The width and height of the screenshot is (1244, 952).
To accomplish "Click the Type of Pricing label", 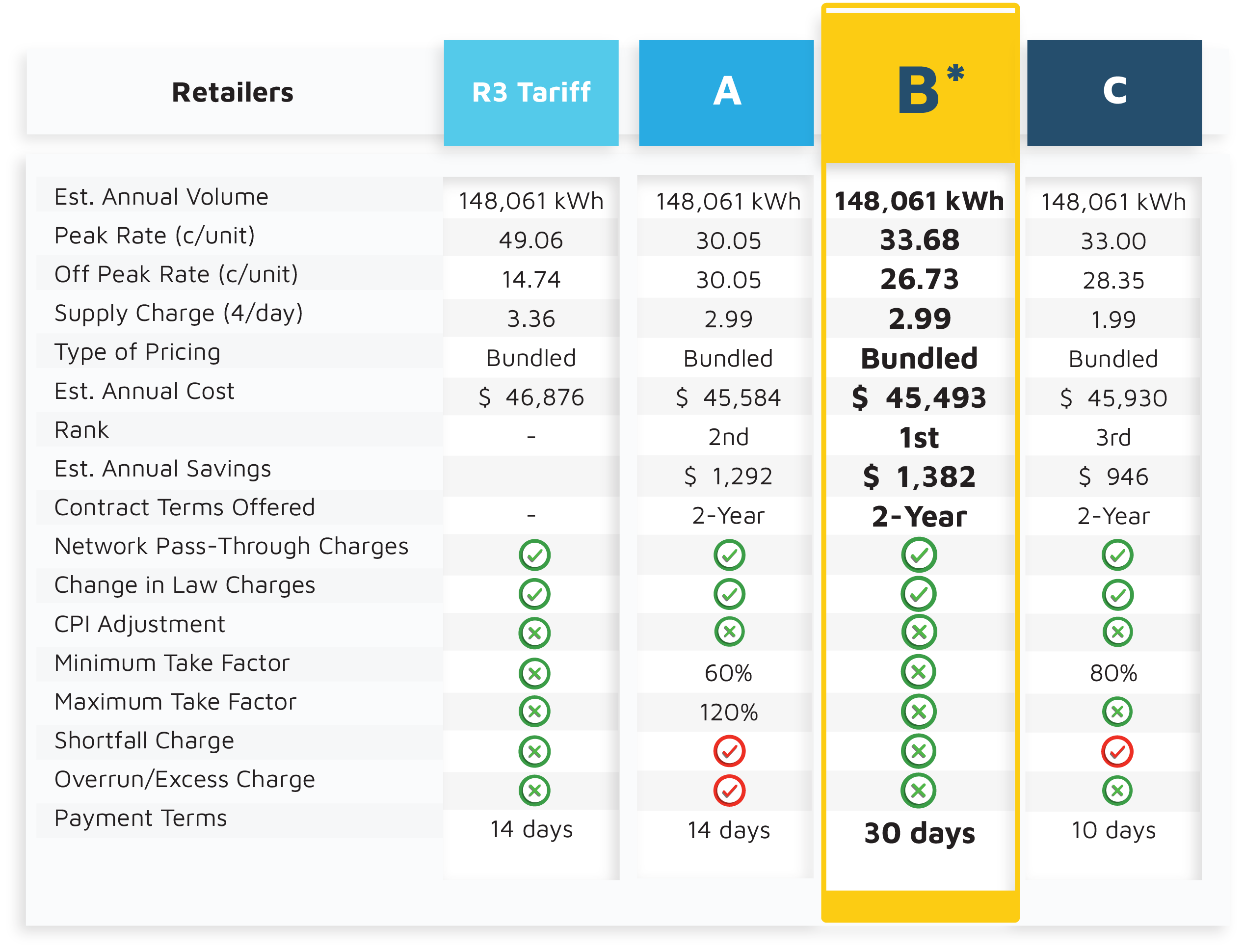I will click(x=137, y=352).
